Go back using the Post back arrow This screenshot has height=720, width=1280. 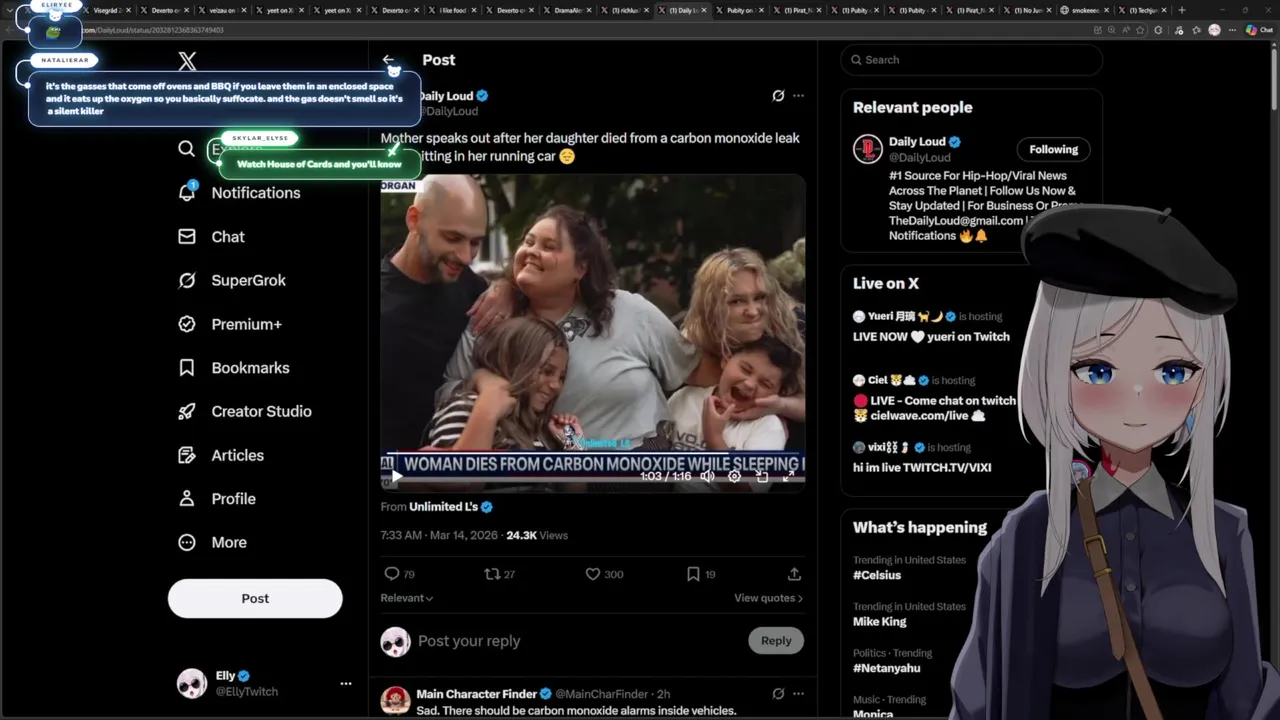(x=389, y=60)
